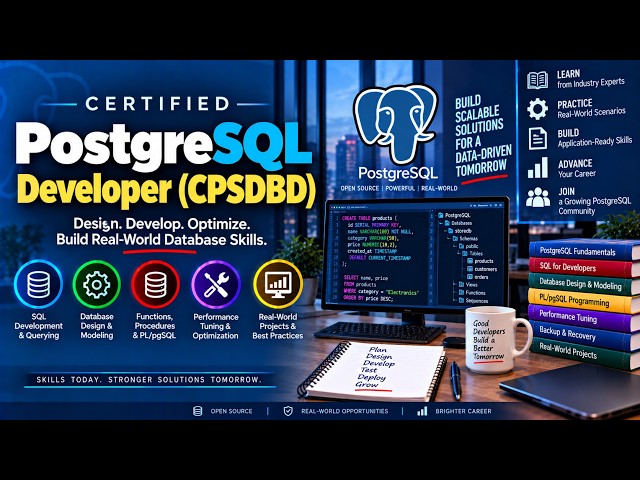Click the database icon beside OPEN SOURCE footer

tap(198, 411)
